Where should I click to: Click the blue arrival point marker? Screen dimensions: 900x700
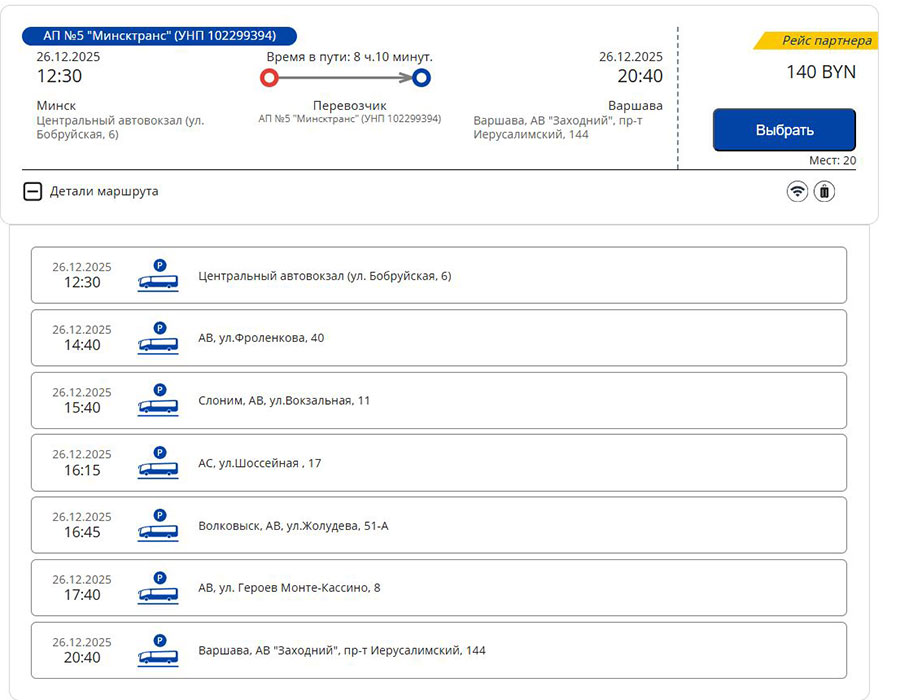(421, 77)
